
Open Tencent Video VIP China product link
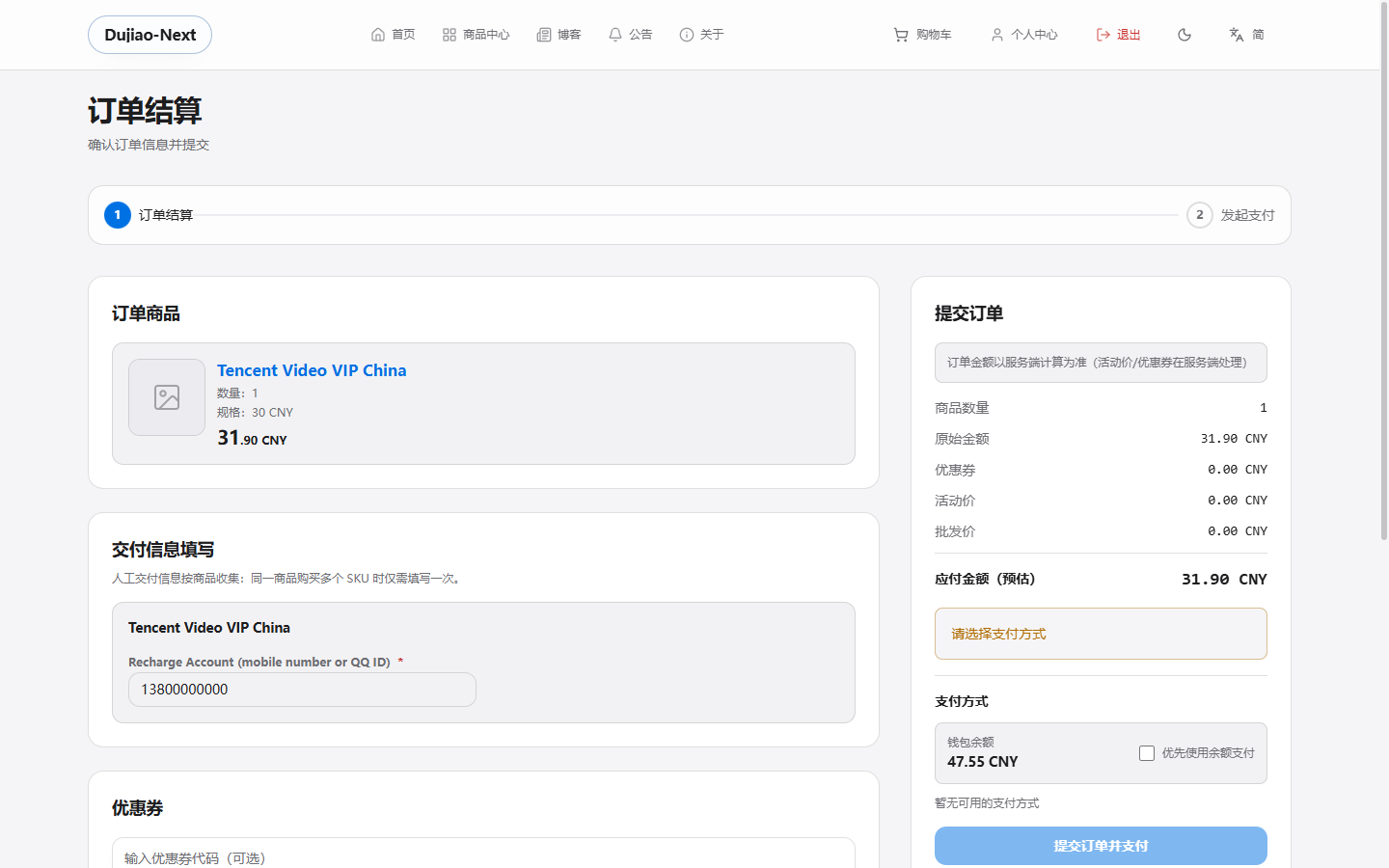coord(312,370)
